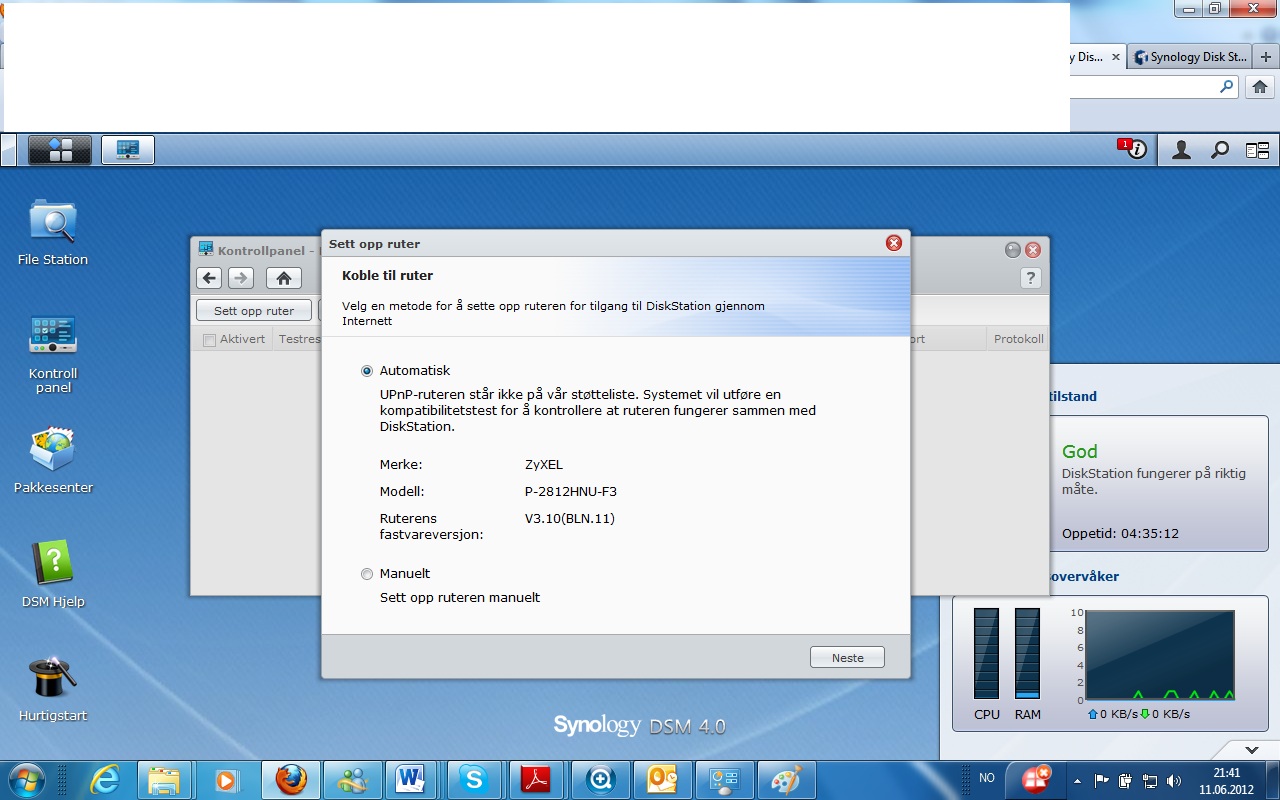Open File Station desktop icon
Screen dimensions: 1280x800
53,232
